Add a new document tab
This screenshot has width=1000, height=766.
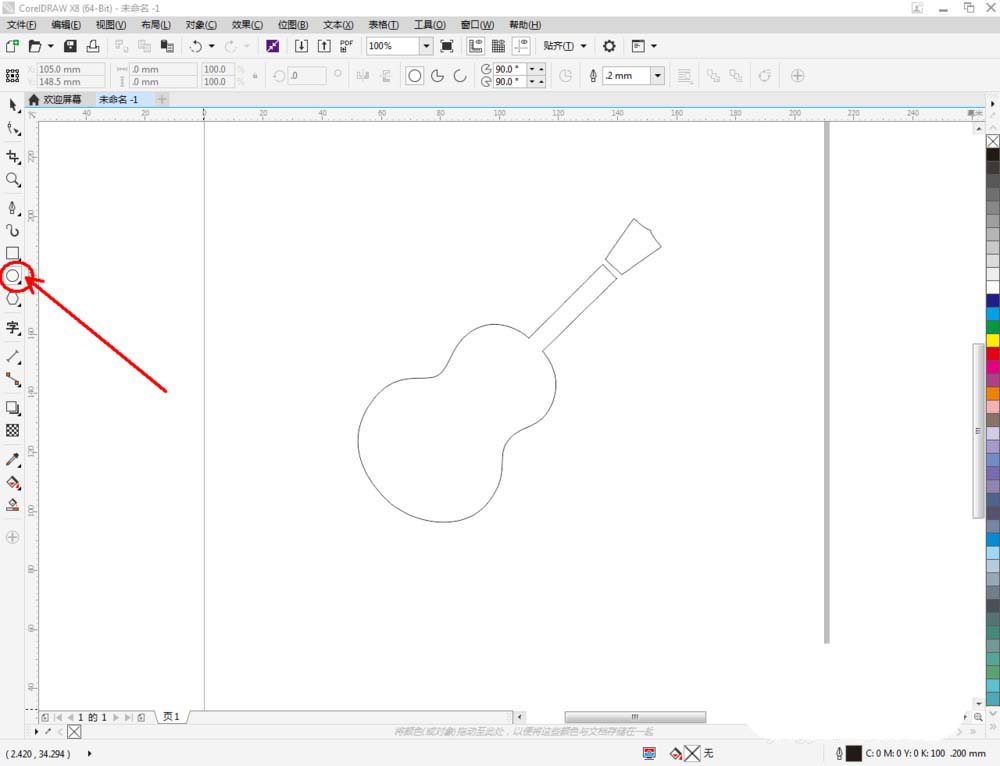(162, 99)
